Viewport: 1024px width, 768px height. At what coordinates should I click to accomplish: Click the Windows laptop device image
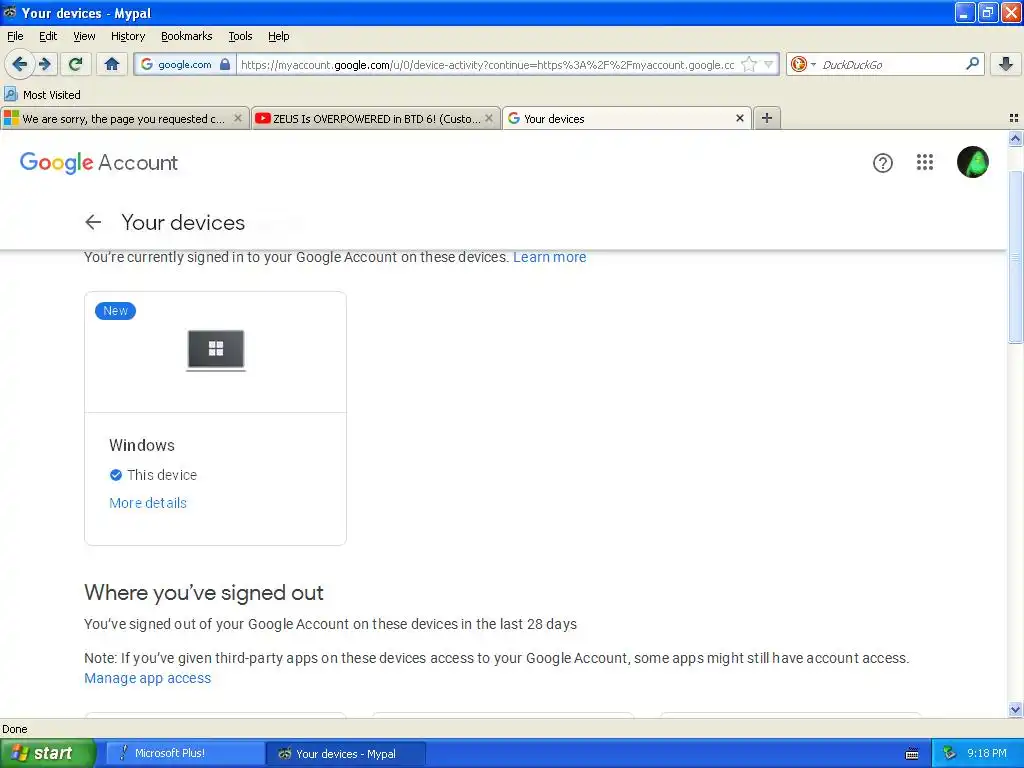(216, 351)
